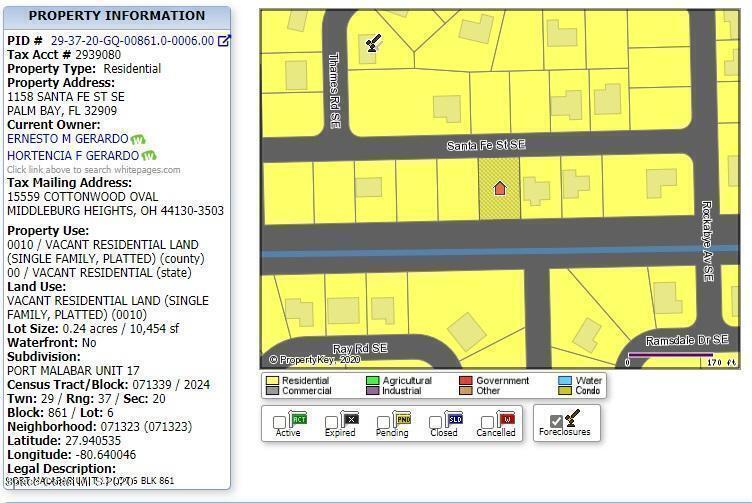The height and width of the screenshot is (503, 752).
Task: Click the red house marker on the map
Action: 500,188
